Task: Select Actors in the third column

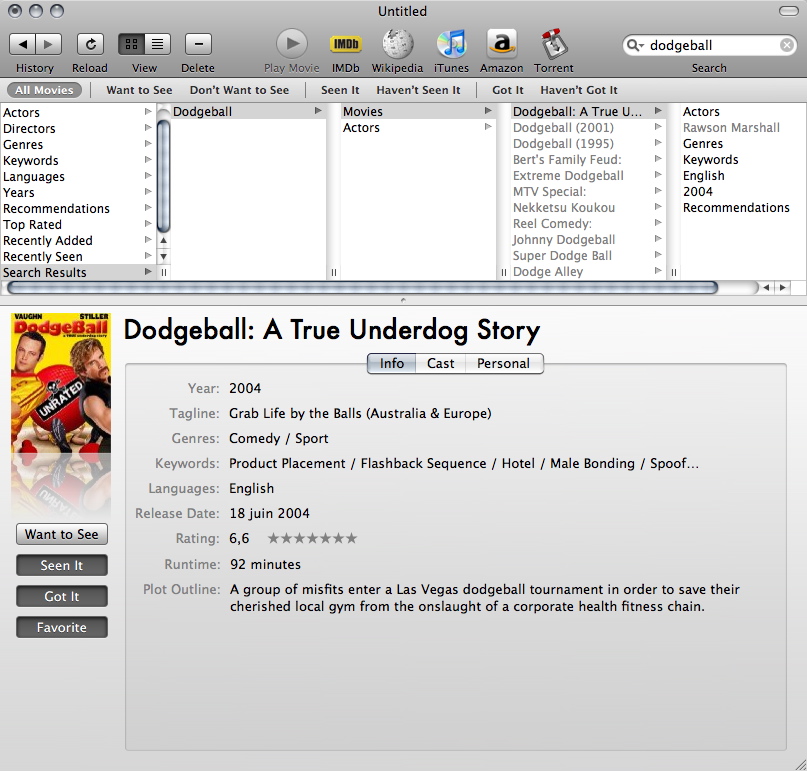Action: (418, 127)
